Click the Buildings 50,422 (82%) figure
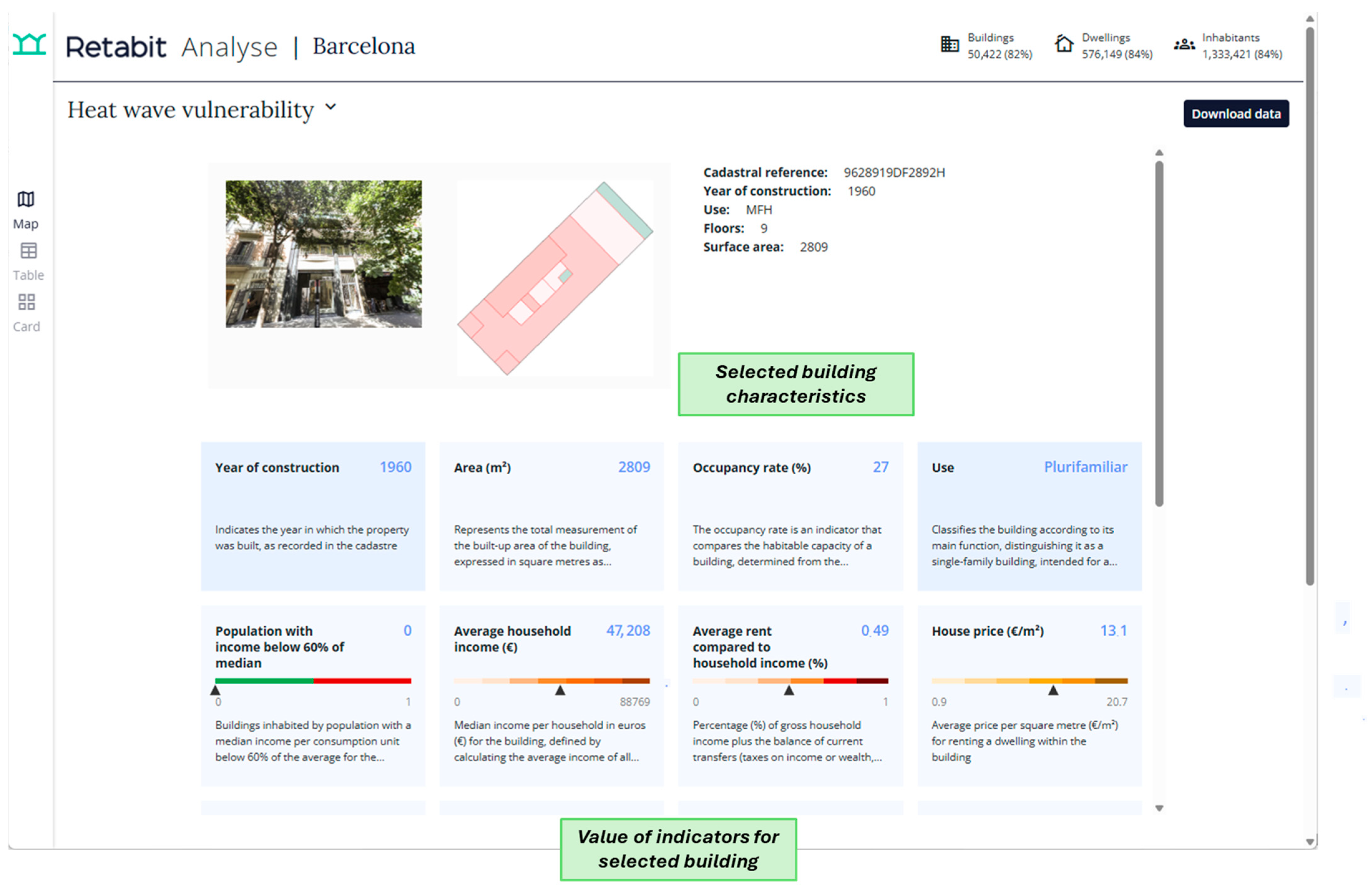1372x890 pixels. (1000, 54)
